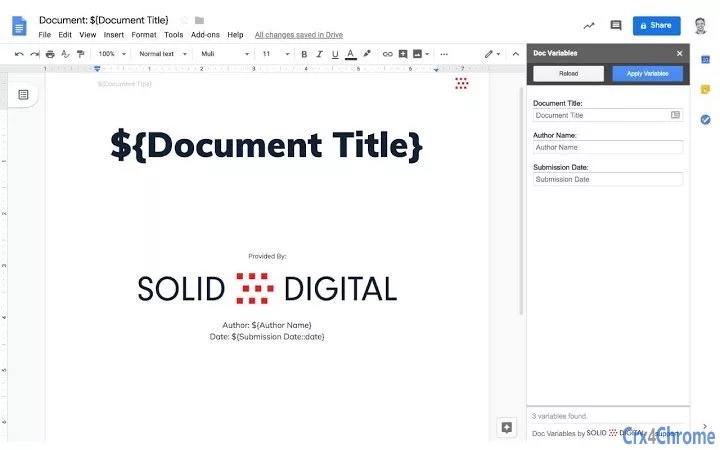Open the Normal text styles dropdown
The height and width of the screenshot is (450, 720).
click(163, 54)
